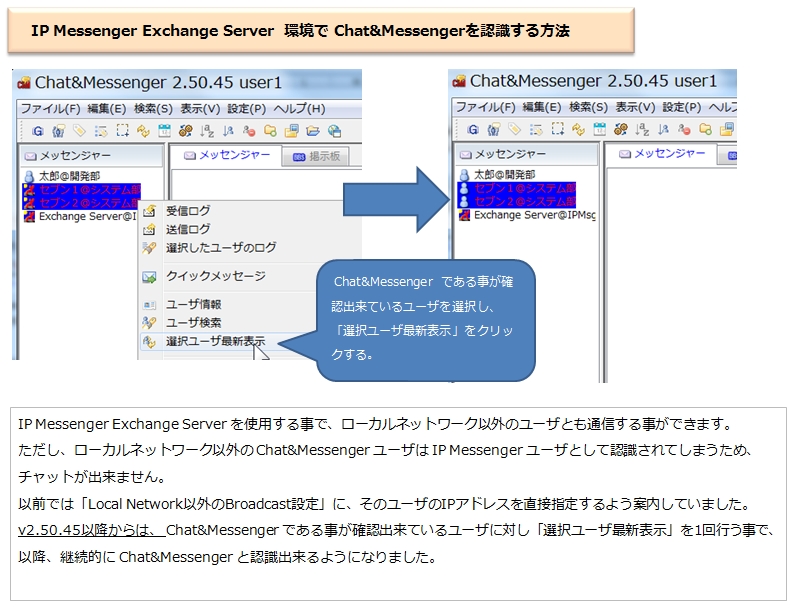Choose 送信ログ from the context menu
This screenshot has height=614, width=796.
[x=188, y=229]
